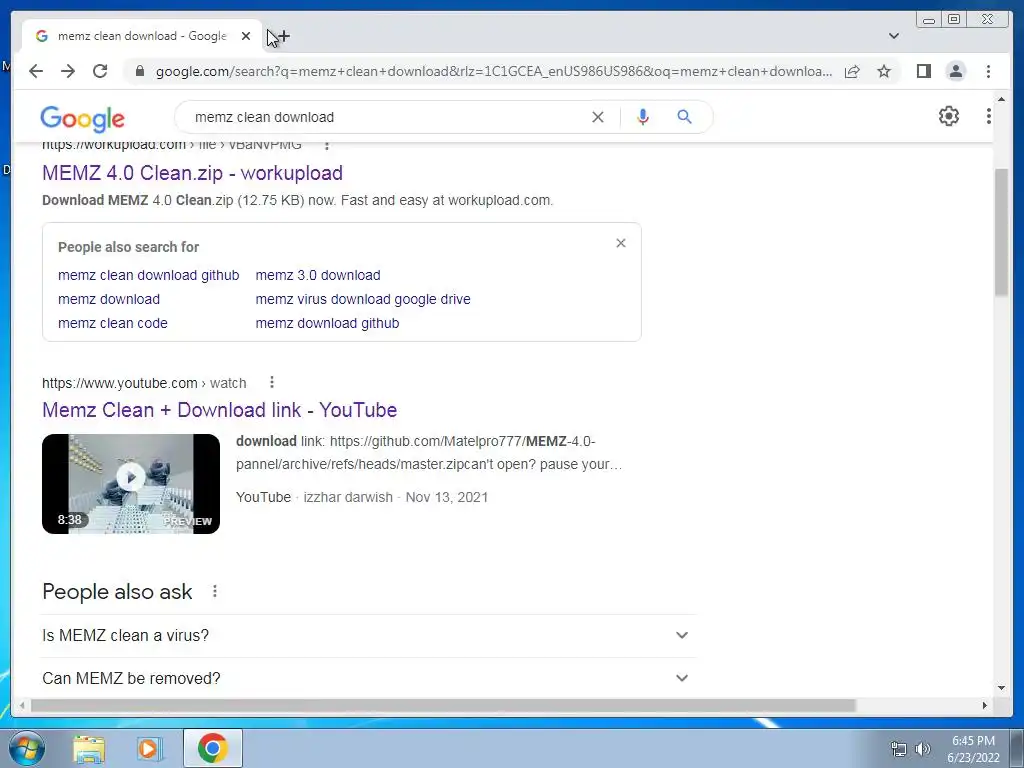Open People also ask options dots
Image resolution: width=1024 pixels, height=768 pixels.
(x=215, y=591)
